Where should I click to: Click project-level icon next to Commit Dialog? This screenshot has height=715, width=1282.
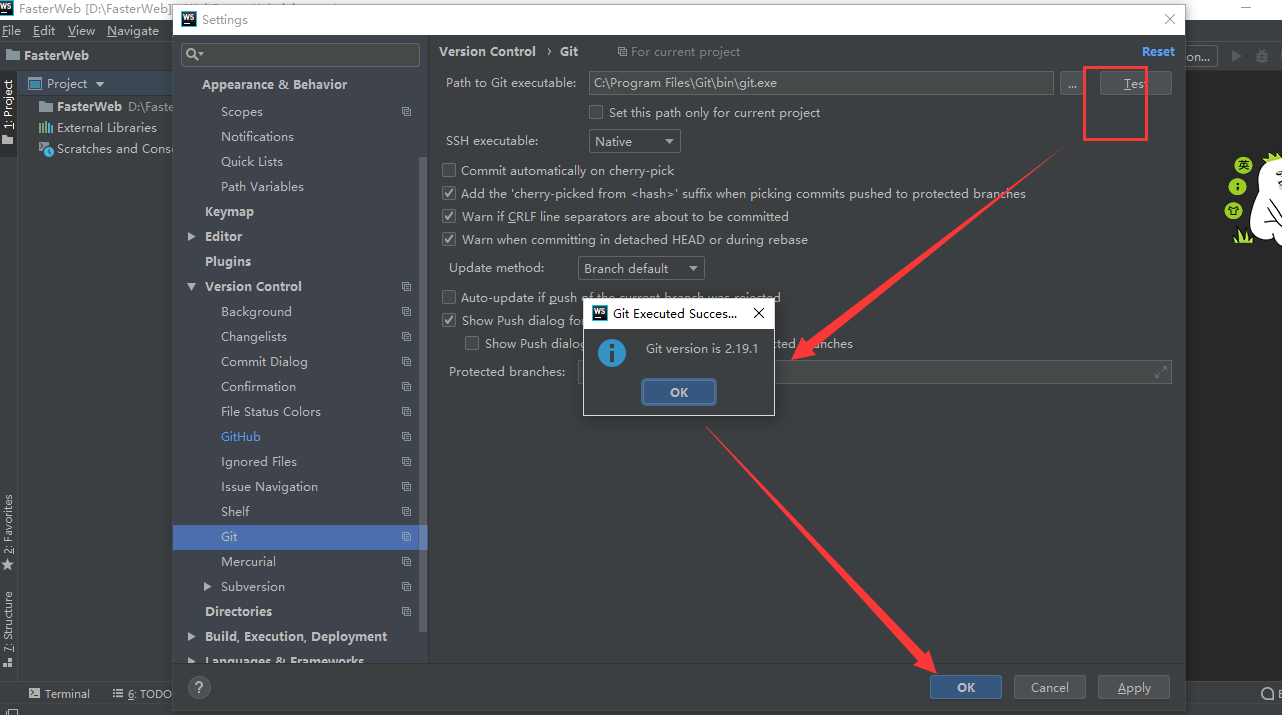(407, 362)
